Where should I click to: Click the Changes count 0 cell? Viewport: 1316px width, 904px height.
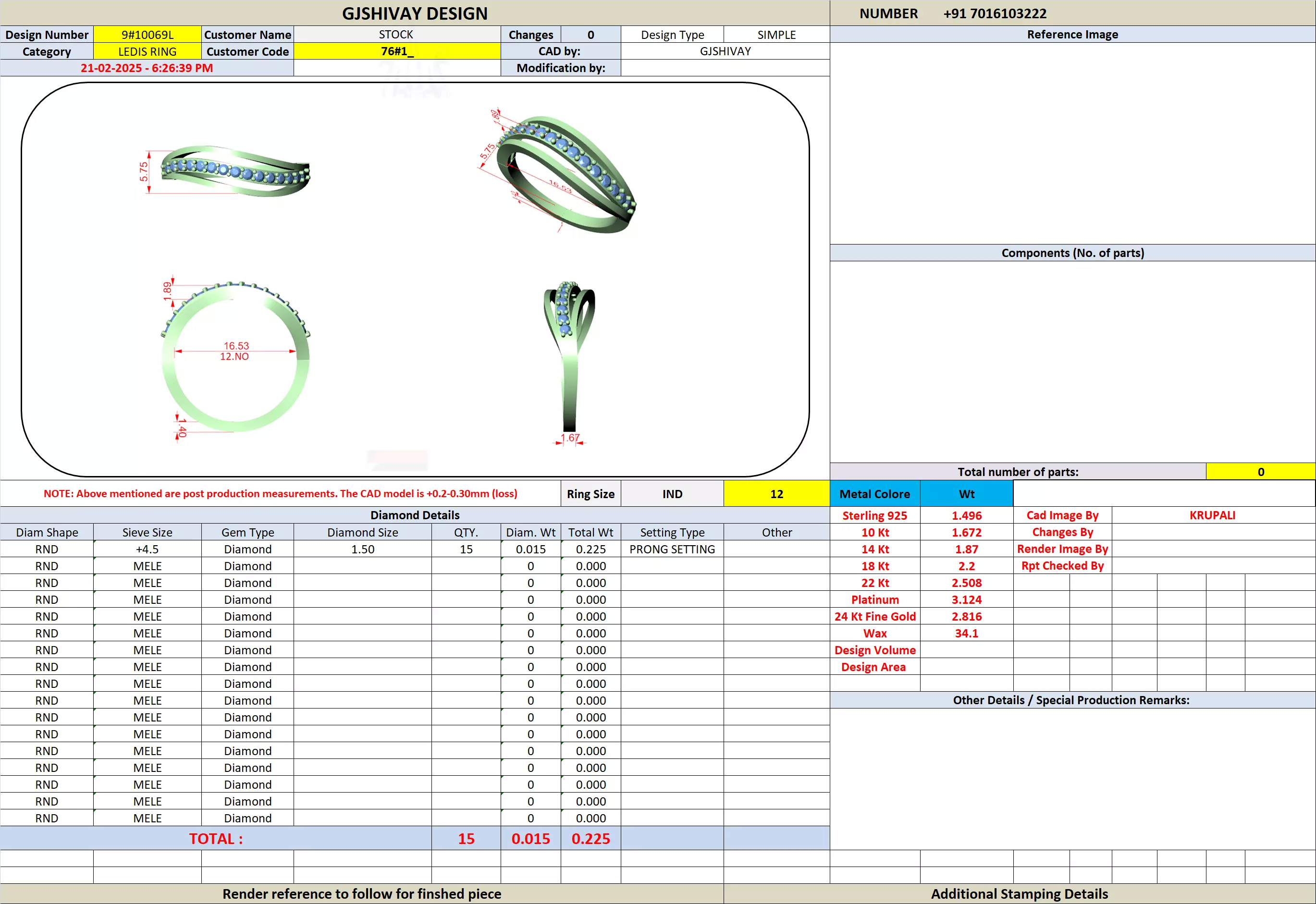point(590,35)
